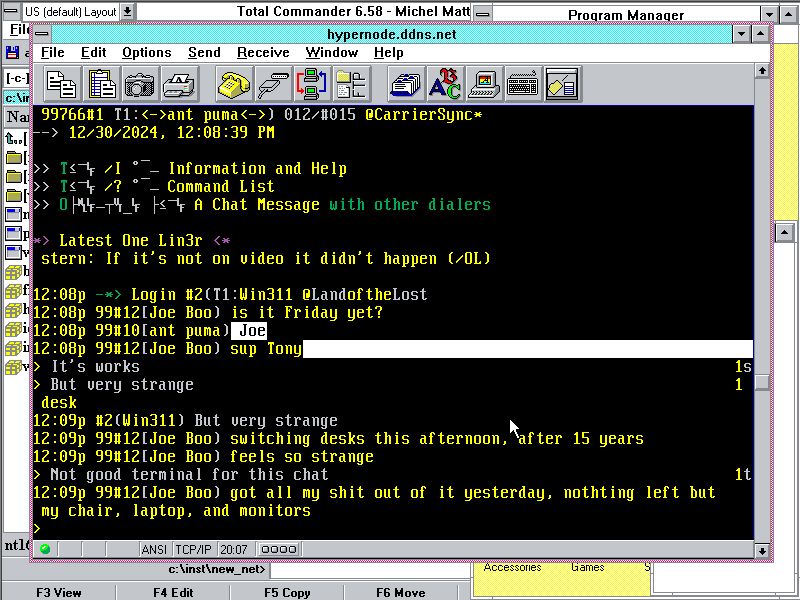
Task: Open the hypernode.ddns.net window control menu
Action: pyautogui.click(x=41, y=33)
